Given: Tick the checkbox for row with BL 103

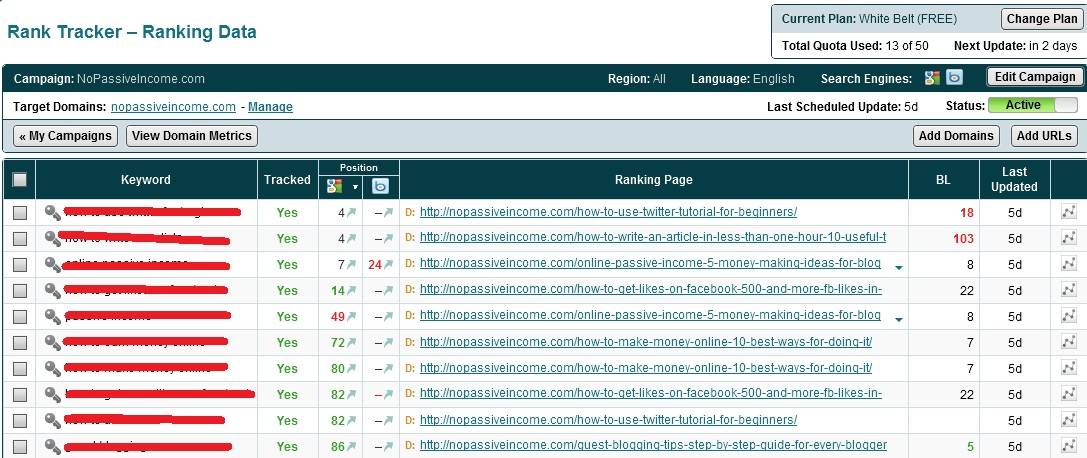Looking at the screenshot, I should (20, 238).
